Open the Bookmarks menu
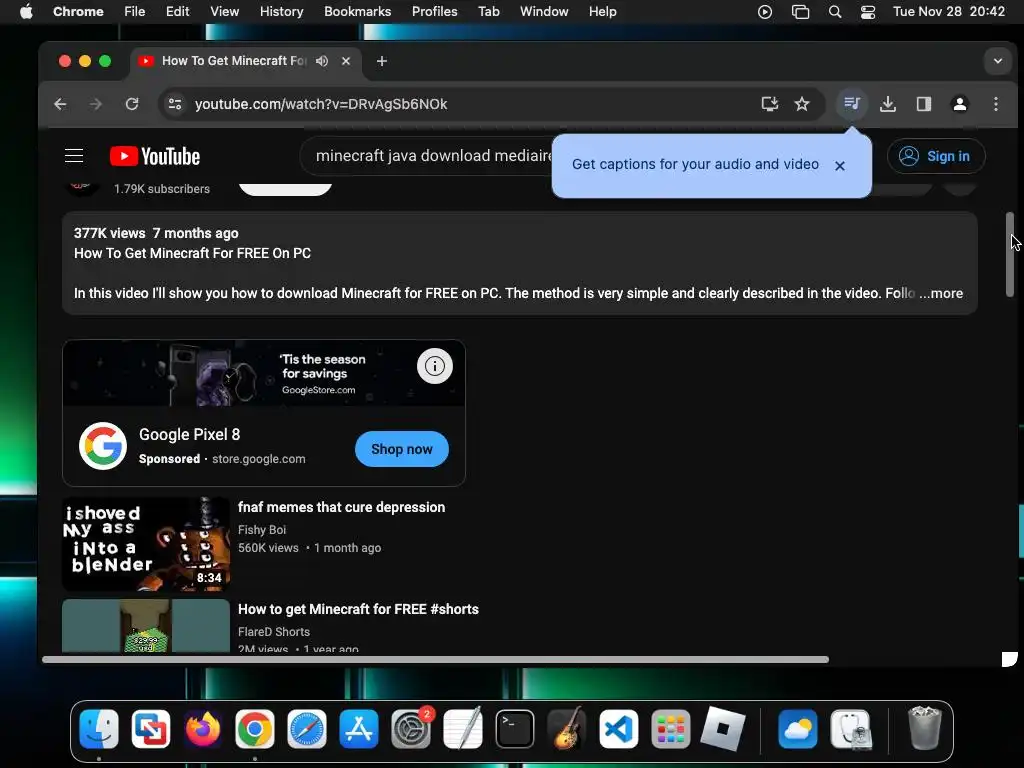The width and height of the screenshot is (1024, 768). pos(357,12)
